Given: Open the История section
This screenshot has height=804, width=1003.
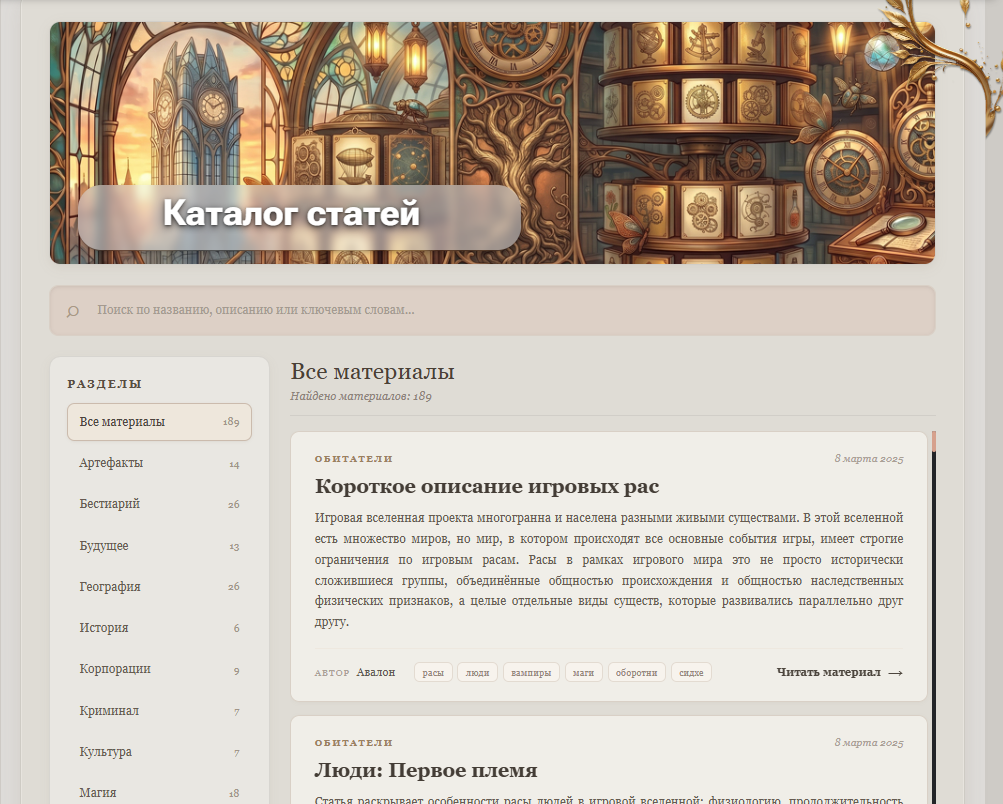Looking at the screenshot, I should 159,627.
